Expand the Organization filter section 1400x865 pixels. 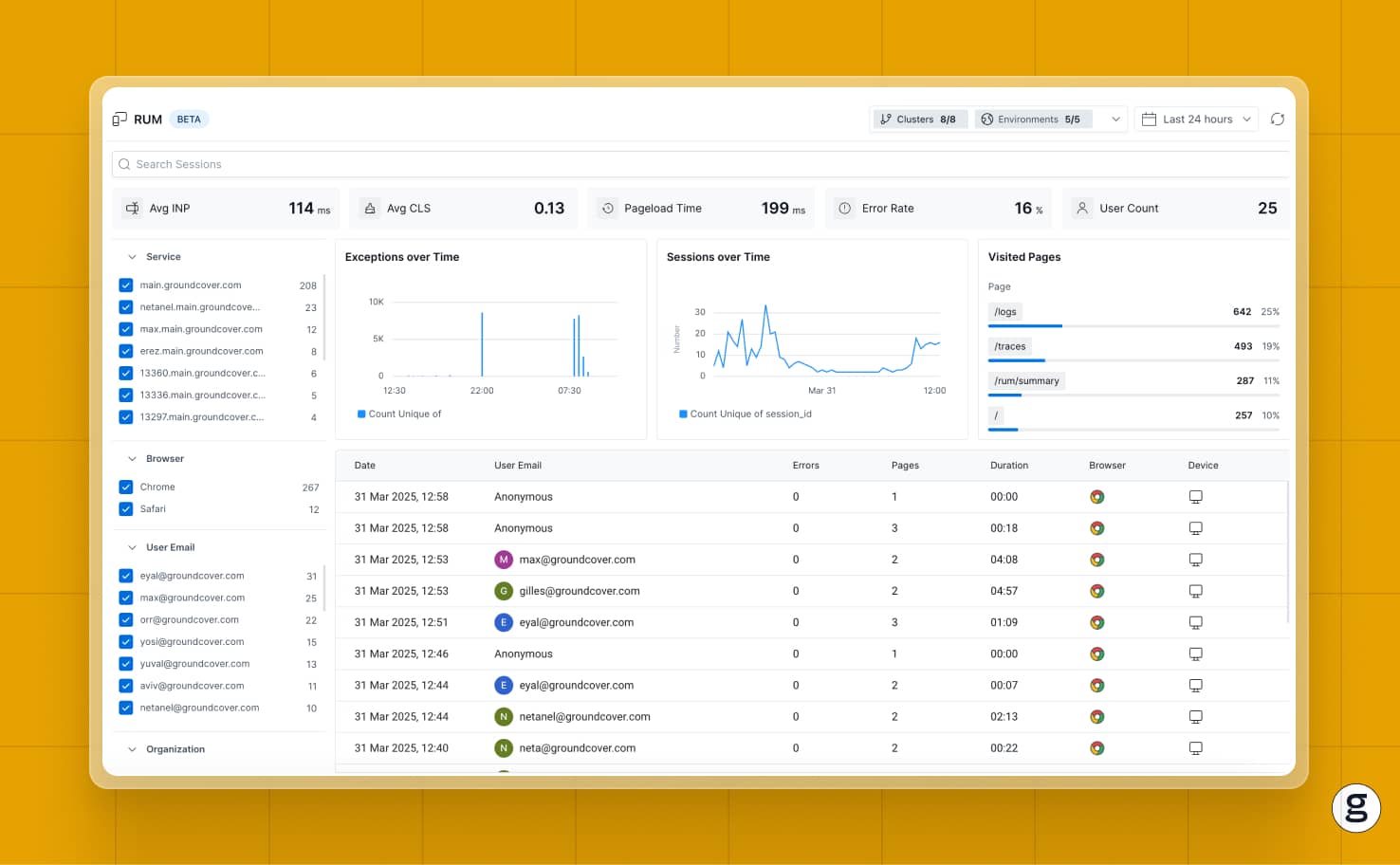[132, 749]
